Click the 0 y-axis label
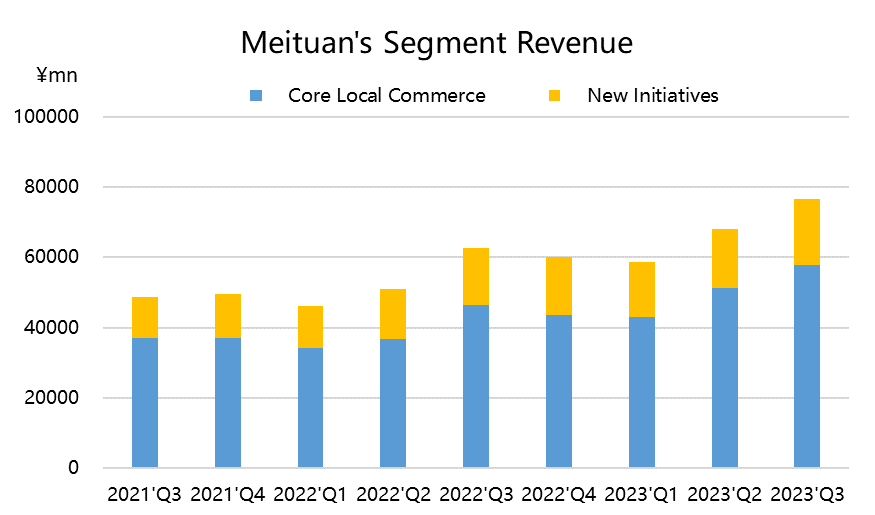Viewport: 875px width, 515px height. pyautogui.click(x=73, y=468)
